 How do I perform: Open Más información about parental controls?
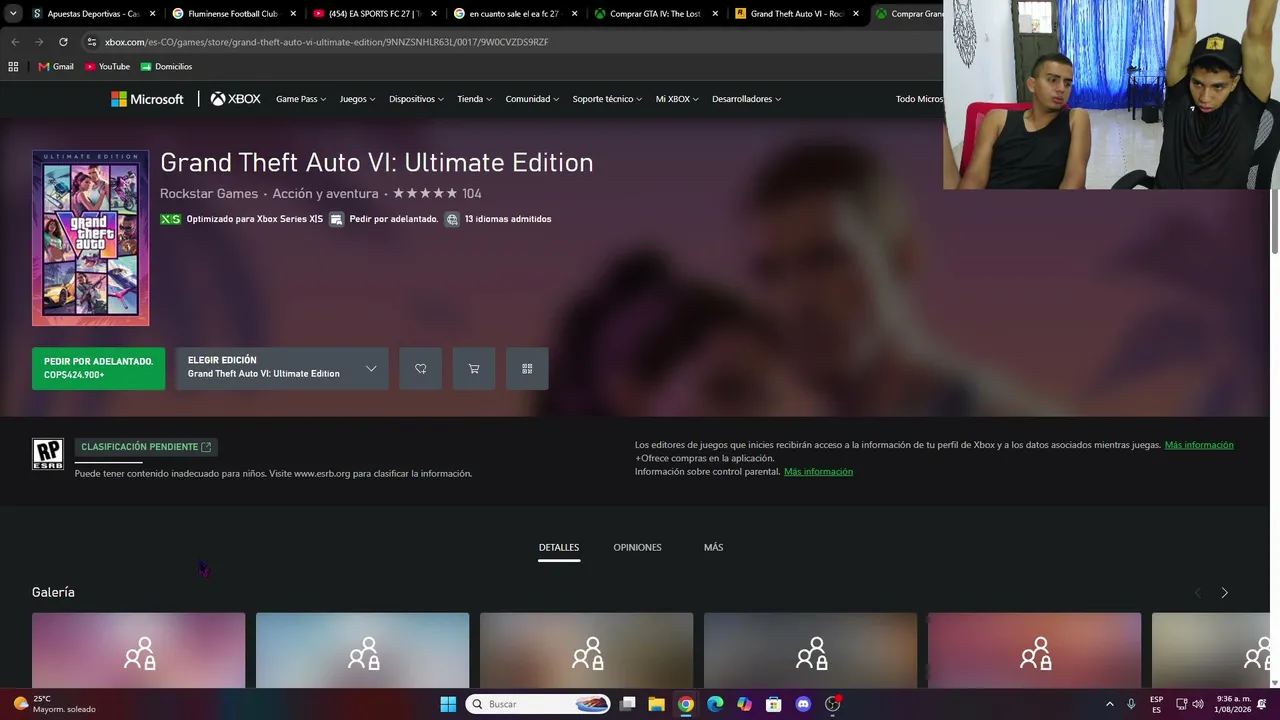point(818,472)
